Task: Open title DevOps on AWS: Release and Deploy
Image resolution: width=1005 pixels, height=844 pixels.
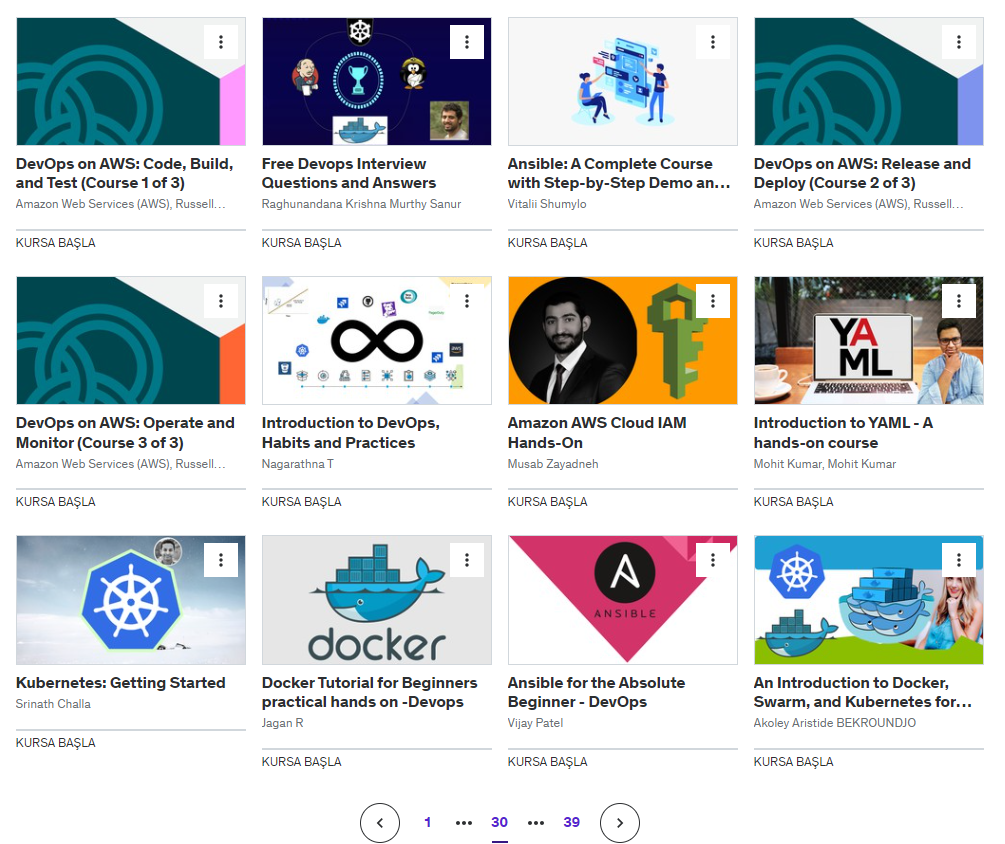Action: 863,174
